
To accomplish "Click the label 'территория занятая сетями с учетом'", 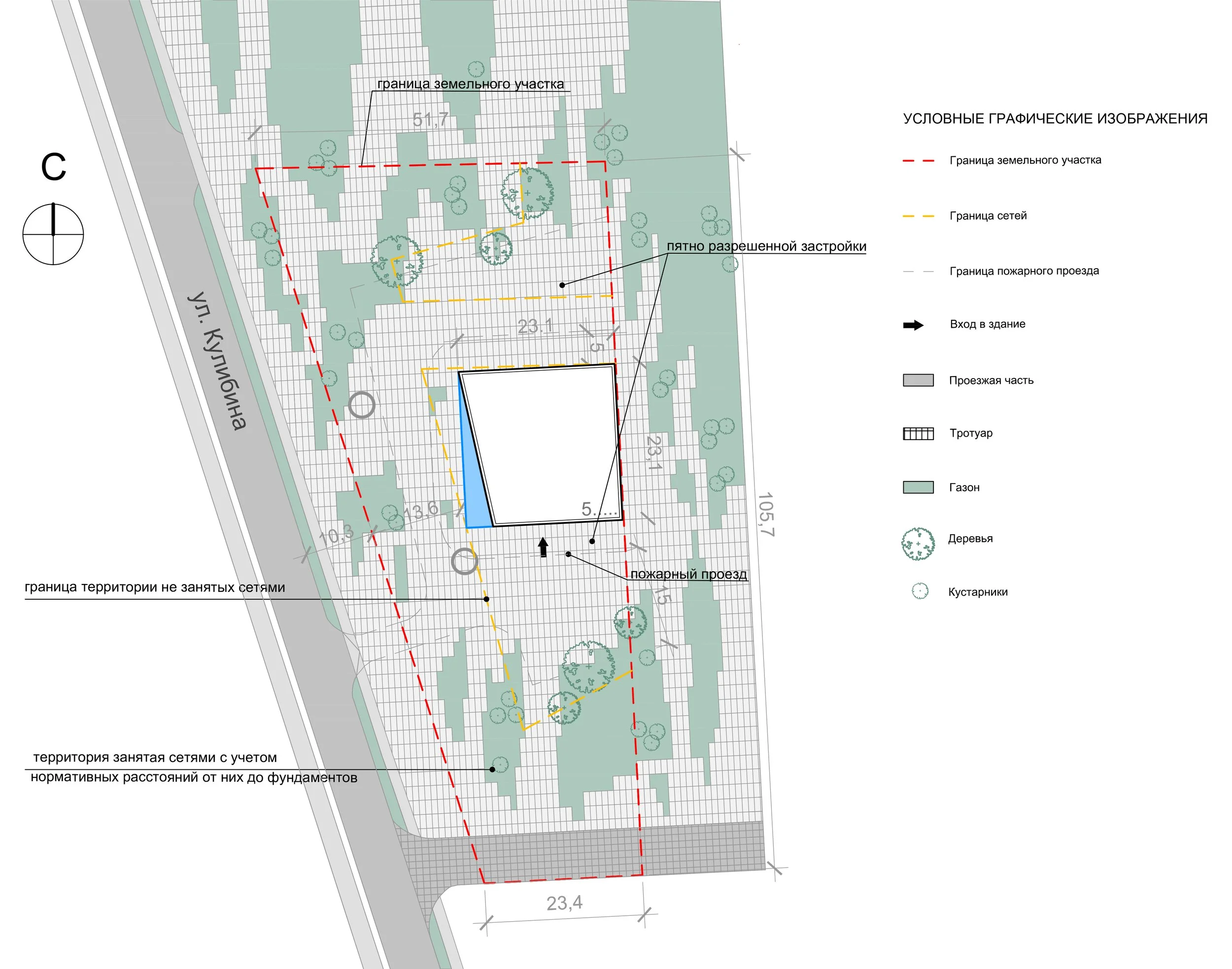I will (155, 758).
